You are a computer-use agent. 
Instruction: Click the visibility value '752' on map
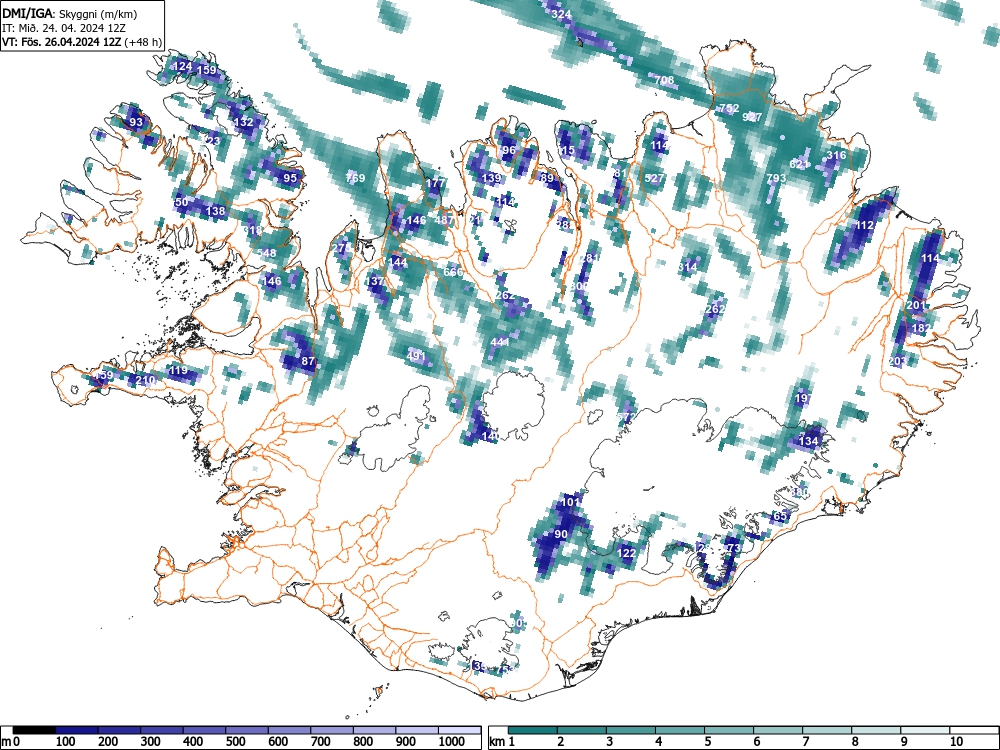[729, 108]
